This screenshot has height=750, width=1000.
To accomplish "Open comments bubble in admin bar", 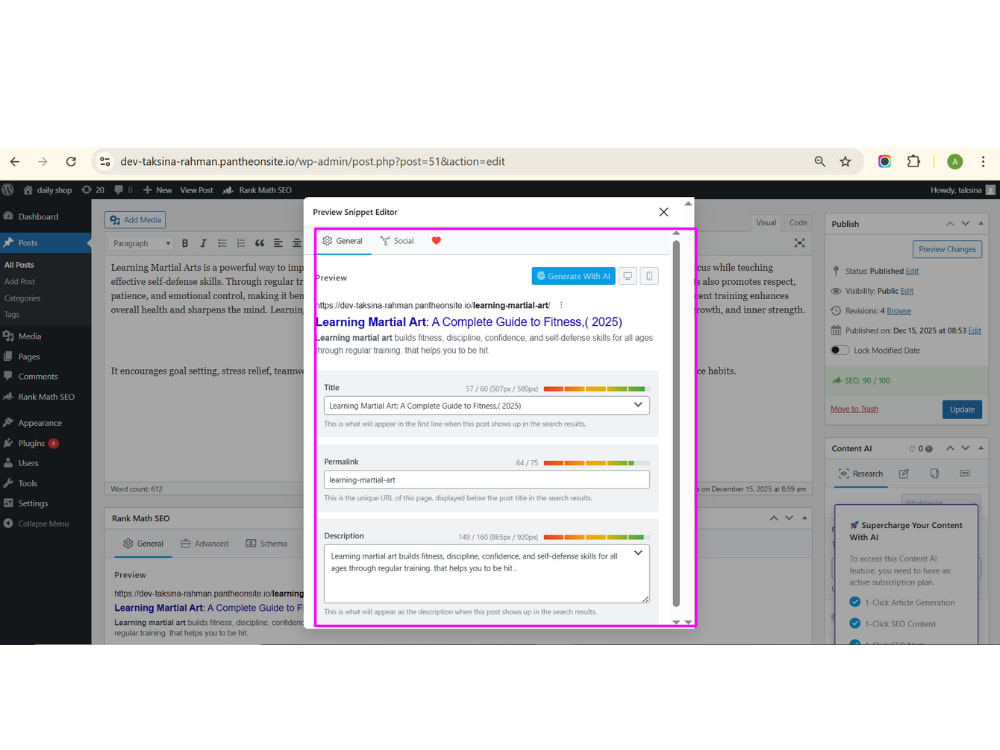I will (123, 190).
